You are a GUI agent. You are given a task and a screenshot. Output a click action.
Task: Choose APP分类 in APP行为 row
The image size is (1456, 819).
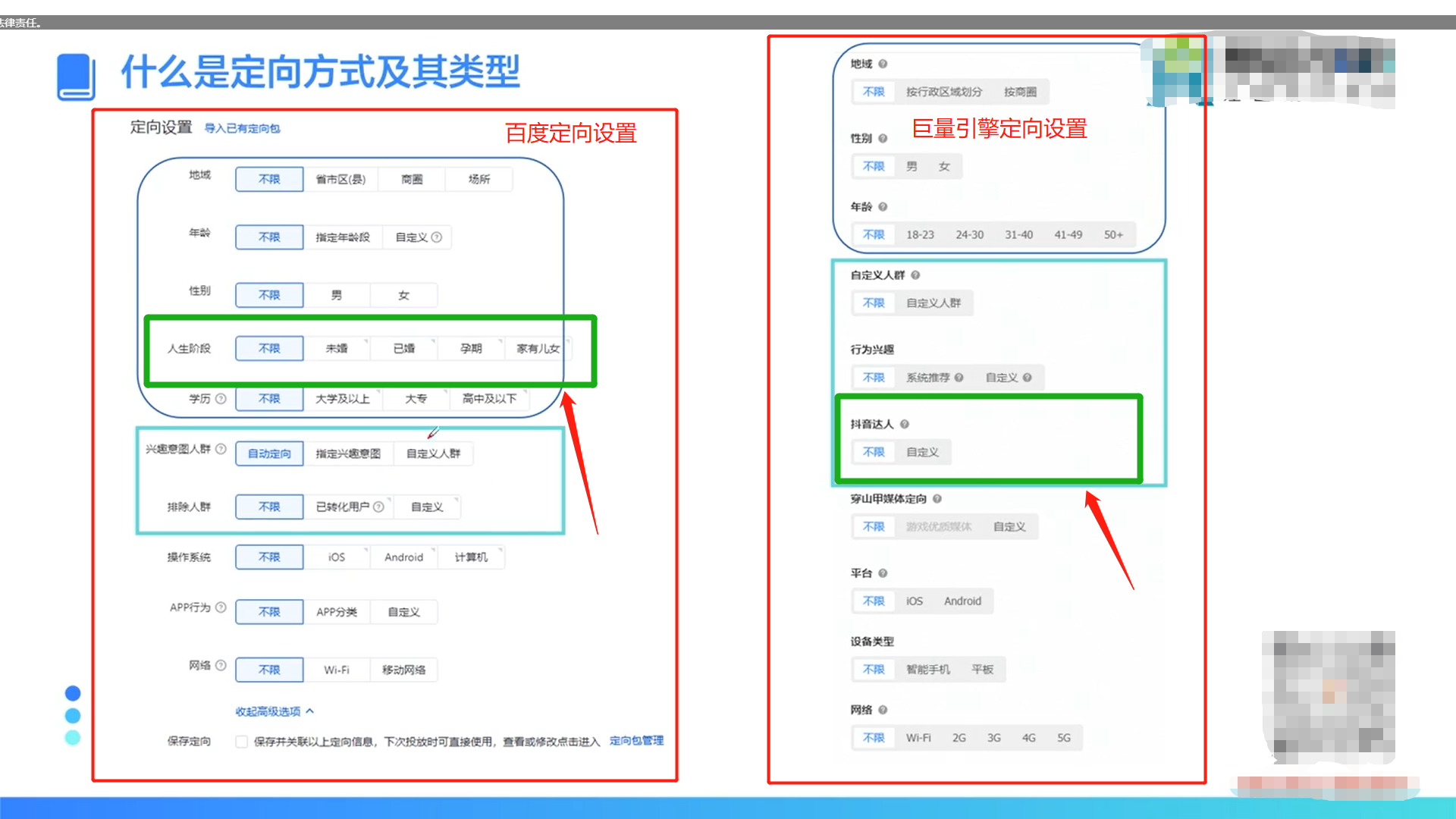(x=337, y=612)
